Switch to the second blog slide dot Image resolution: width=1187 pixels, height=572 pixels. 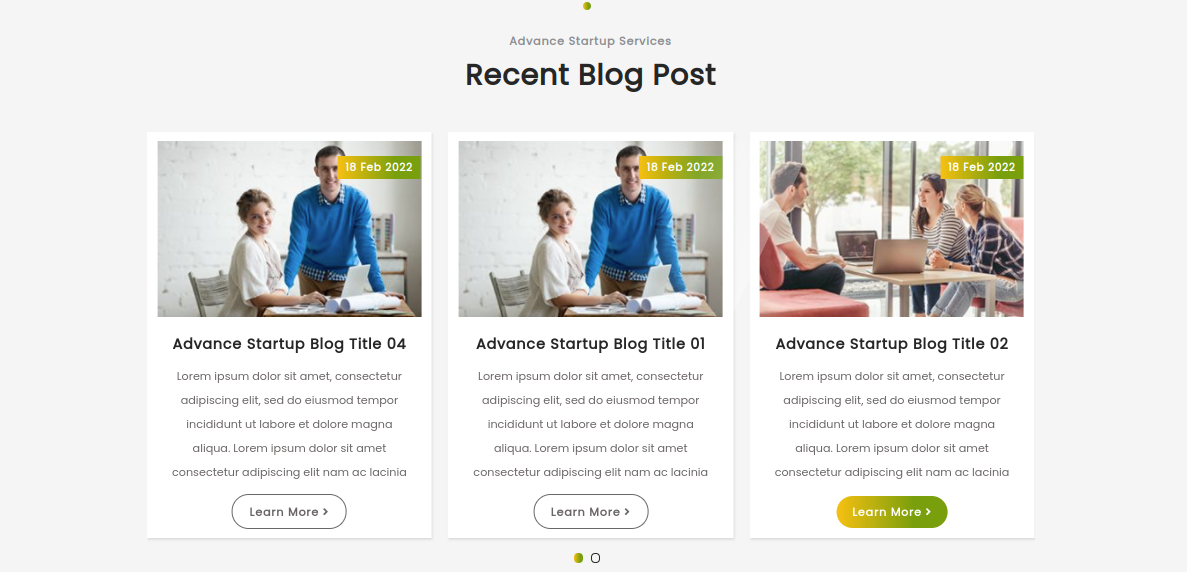pos(595,558)
